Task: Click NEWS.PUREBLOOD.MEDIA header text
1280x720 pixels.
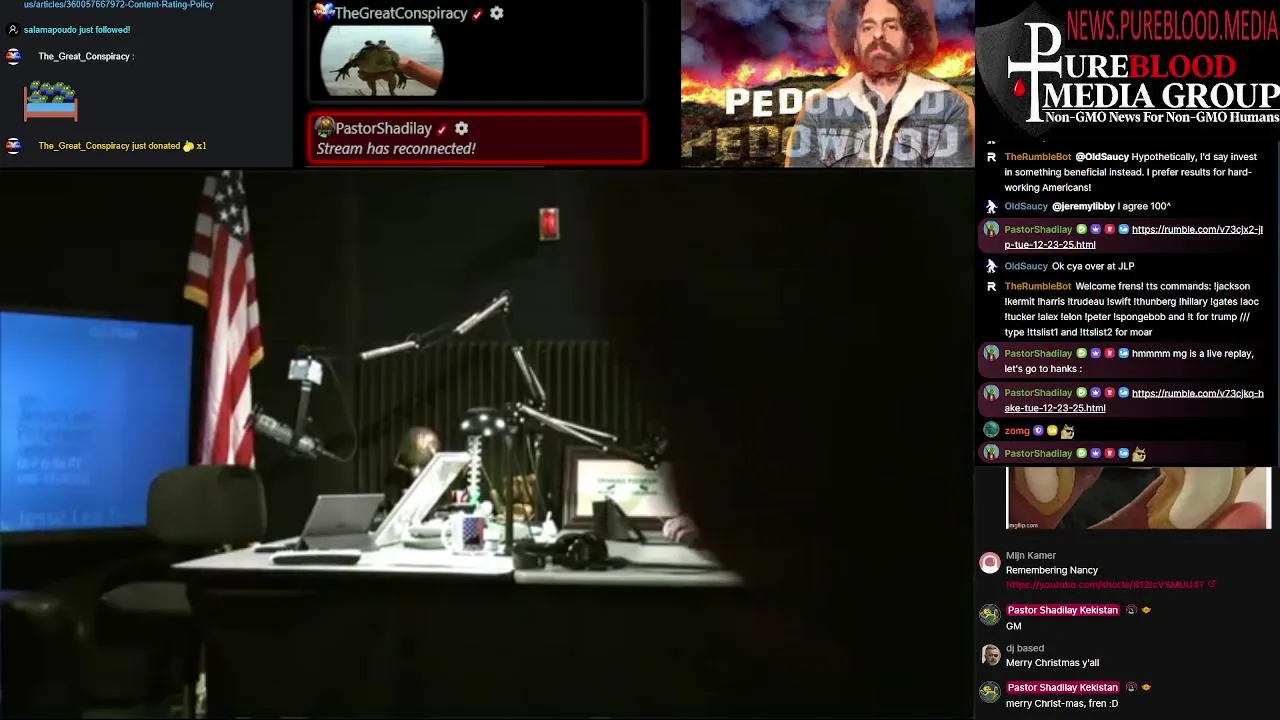Action: tap(1172, 25)
